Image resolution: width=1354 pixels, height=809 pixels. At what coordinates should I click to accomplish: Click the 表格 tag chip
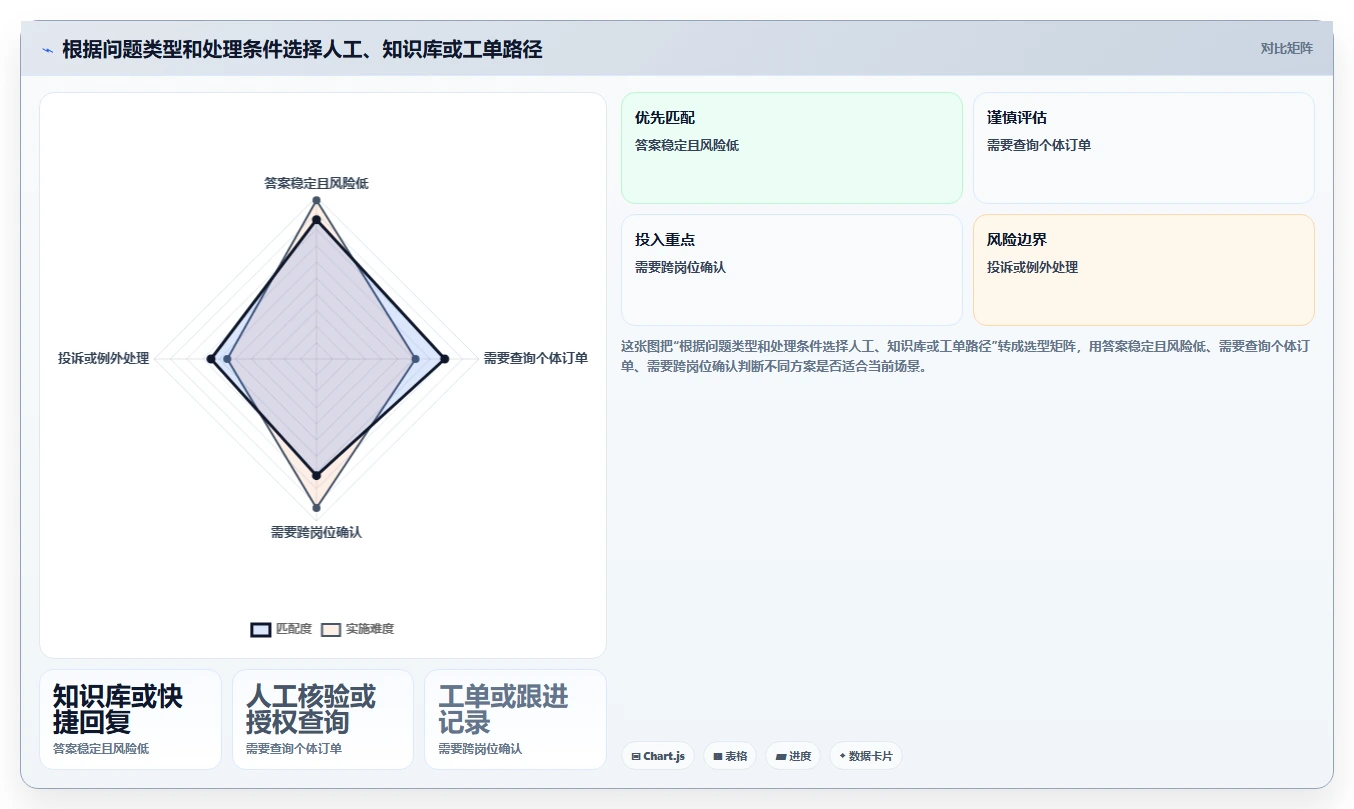click(x=730, y=756)
